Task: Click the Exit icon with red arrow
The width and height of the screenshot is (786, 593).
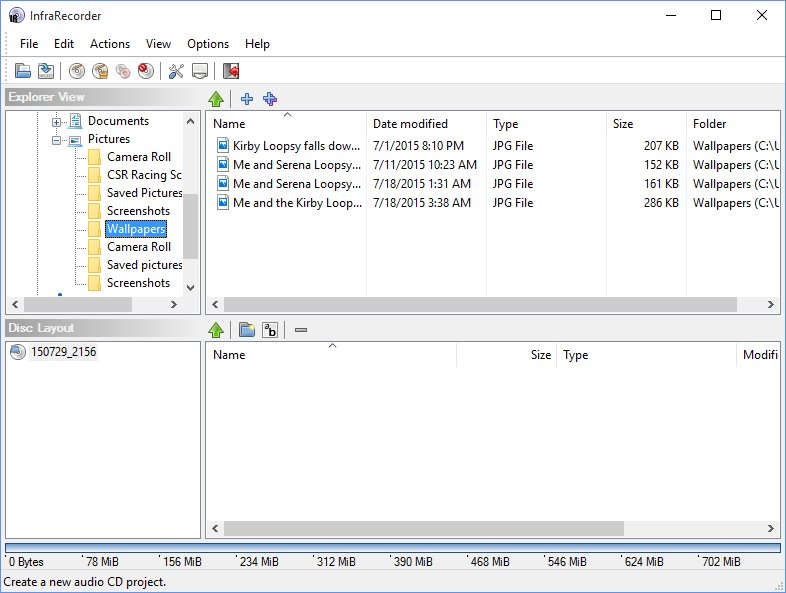Action: [231, 71]
